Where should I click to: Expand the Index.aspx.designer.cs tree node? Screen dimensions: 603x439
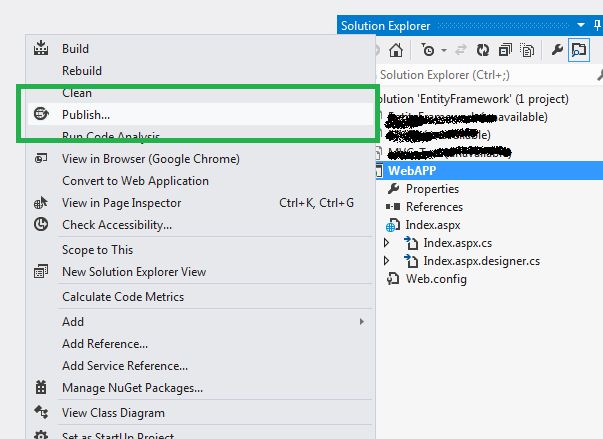[x=388, y=261]
